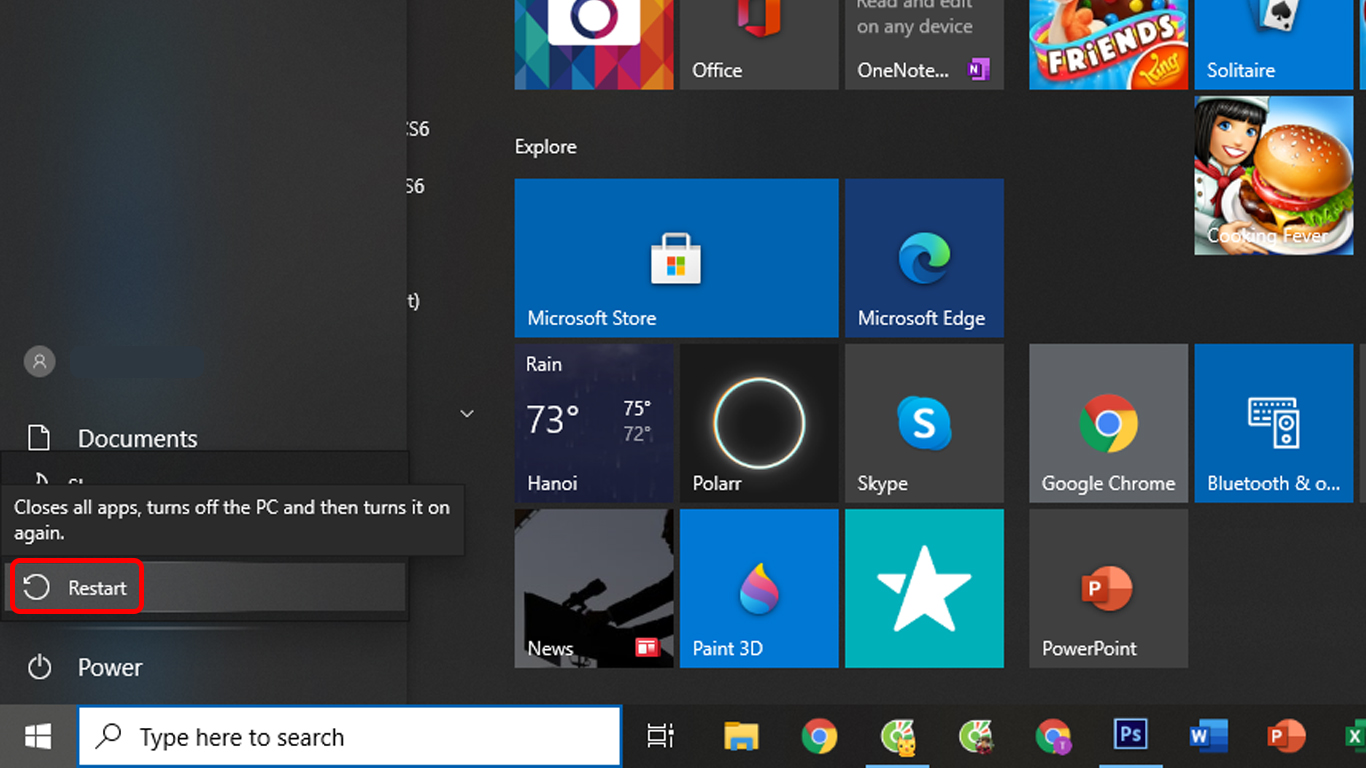Launch the Paint 3D tile
Screen dimensions: 1366x768
click(x=758, y=588)
